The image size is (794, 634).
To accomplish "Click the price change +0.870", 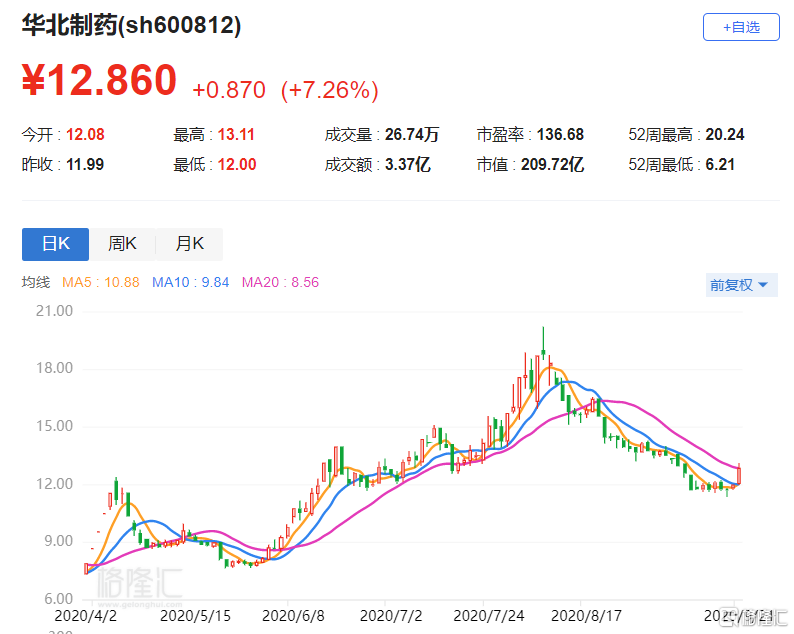I will pos(229,90).
